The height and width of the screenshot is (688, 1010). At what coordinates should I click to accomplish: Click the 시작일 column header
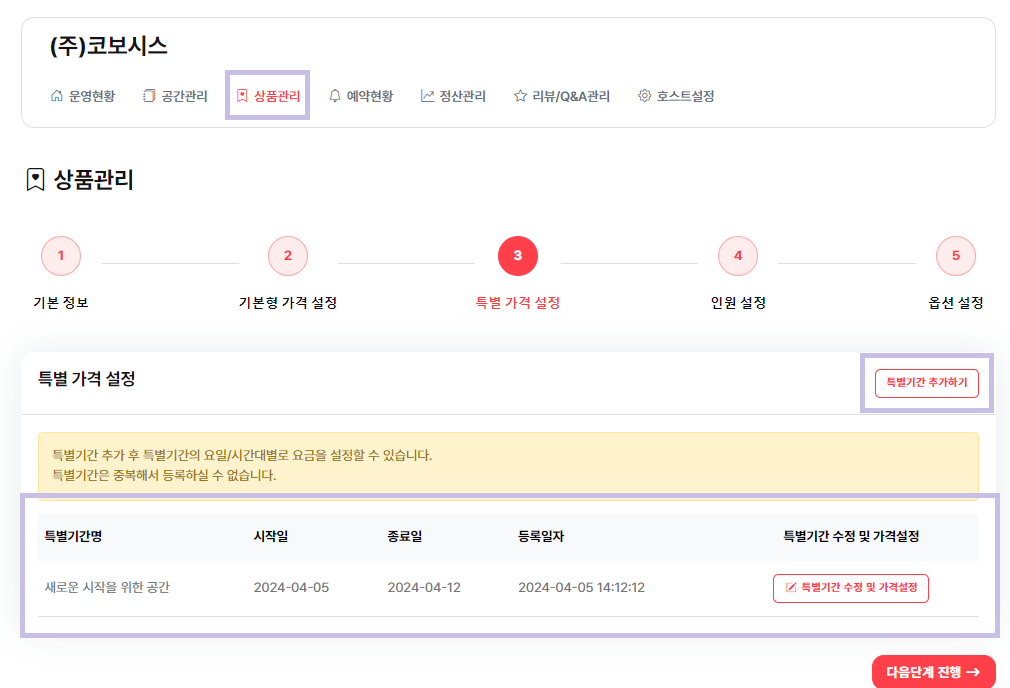point(271,537)
